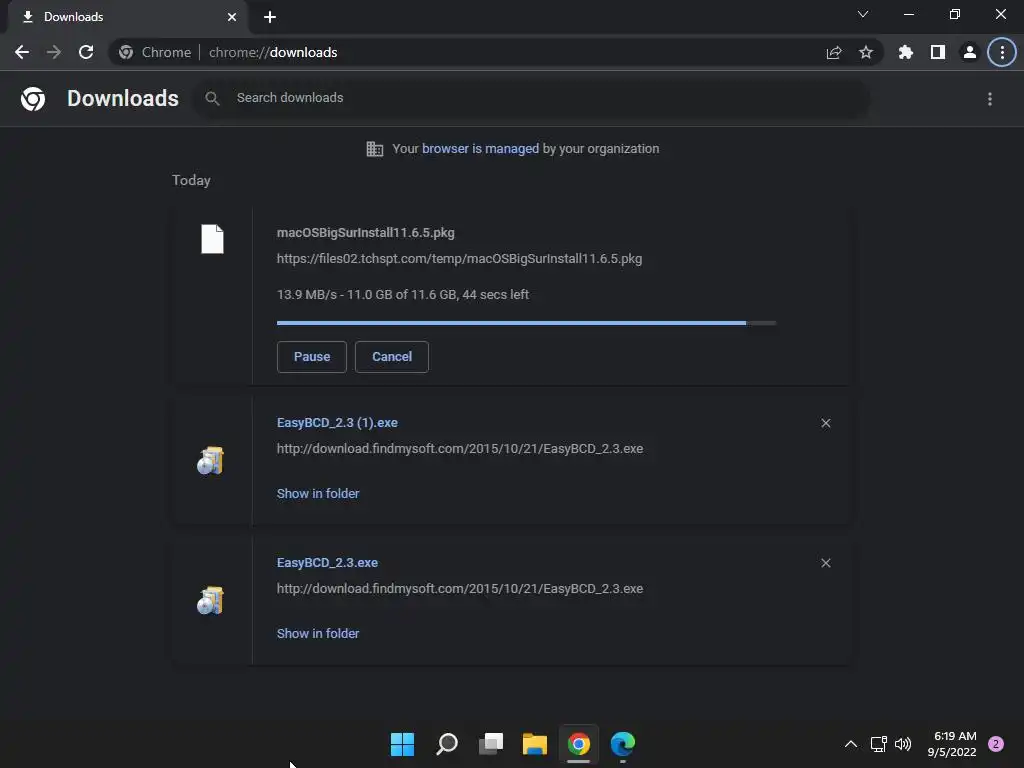Screen dimensions: 1024x768
Task: Show EasyBCD_2.3.exe in folder
Action: 318,633
